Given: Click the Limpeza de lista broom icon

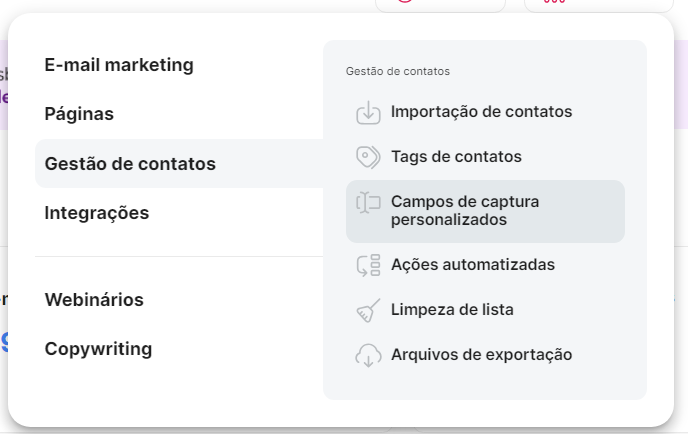Looking at the screenshot, I should point(369,310).
